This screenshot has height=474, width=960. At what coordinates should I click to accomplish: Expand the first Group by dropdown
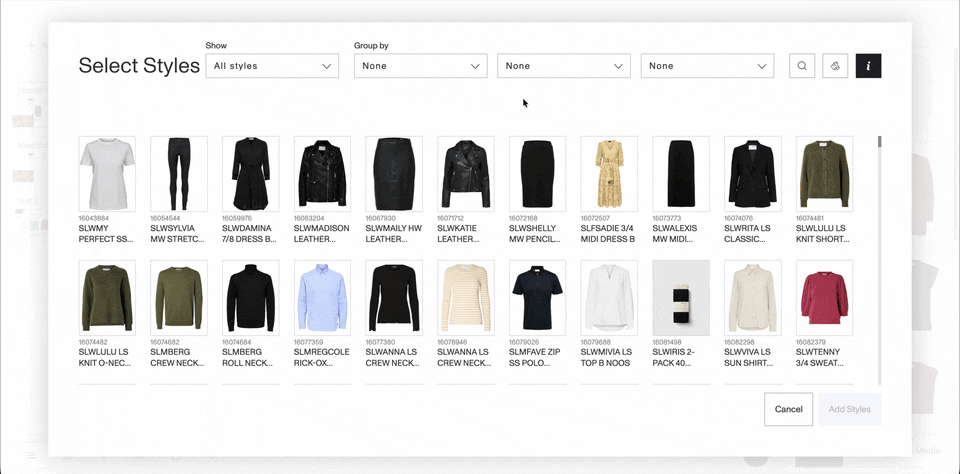coord(420,66)
